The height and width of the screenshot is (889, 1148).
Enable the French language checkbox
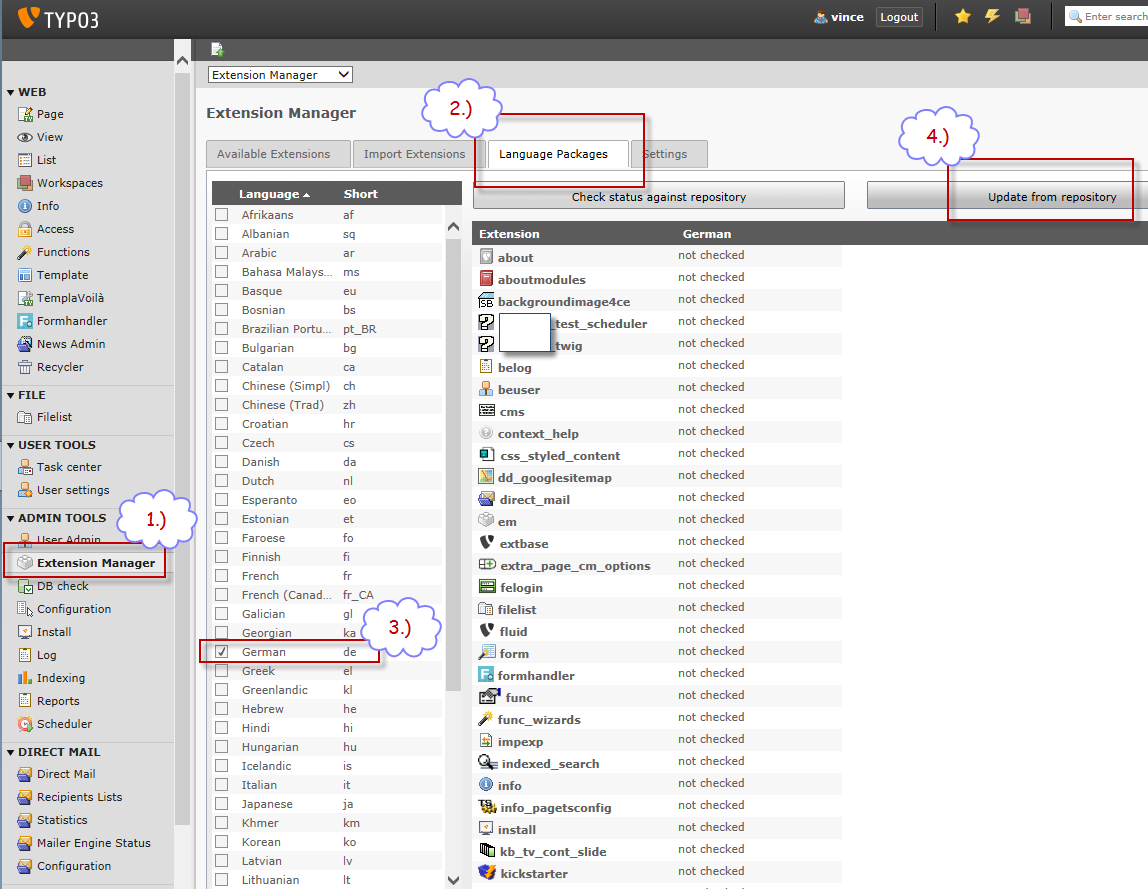(x=222, y=576)
